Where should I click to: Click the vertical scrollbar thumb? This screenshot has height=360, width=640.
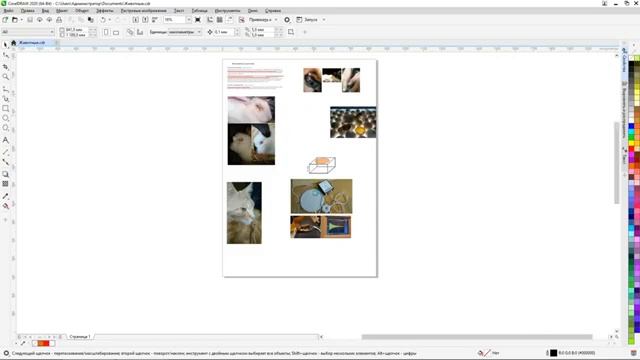[617, 162]
